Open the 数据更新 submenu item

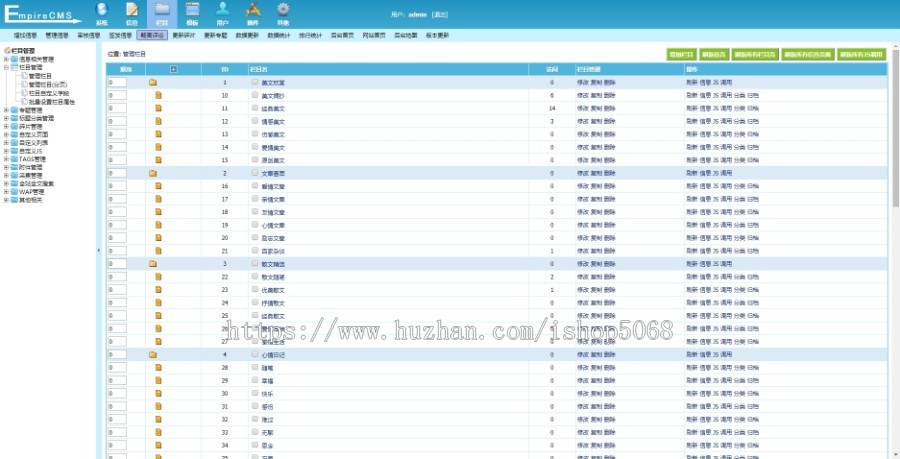point(247,35)
